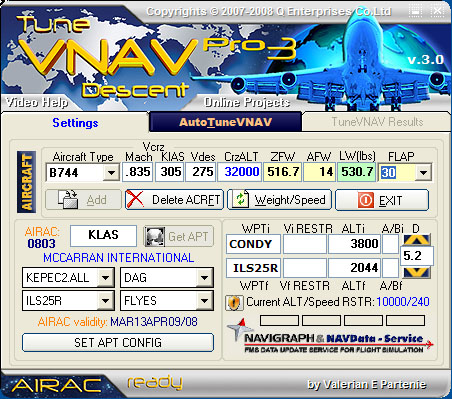Screen dimensions: 452x399
Task: Click the LW(lbs) 530.7 field
Action: pos(356,172)
